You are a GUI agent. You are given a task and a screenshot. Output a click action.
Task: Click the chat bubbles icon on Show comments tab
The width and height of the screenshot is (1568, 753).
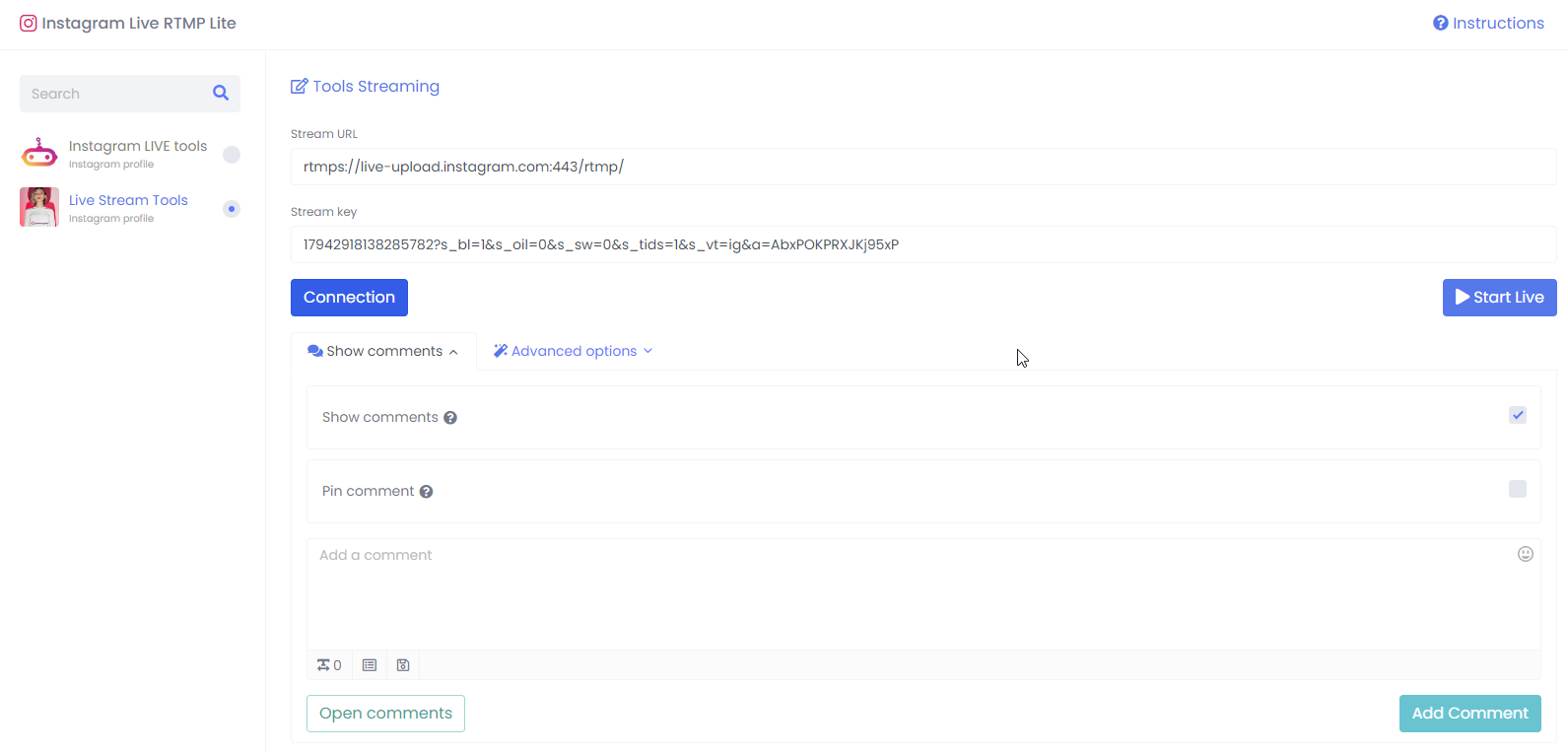pos(315,351)
